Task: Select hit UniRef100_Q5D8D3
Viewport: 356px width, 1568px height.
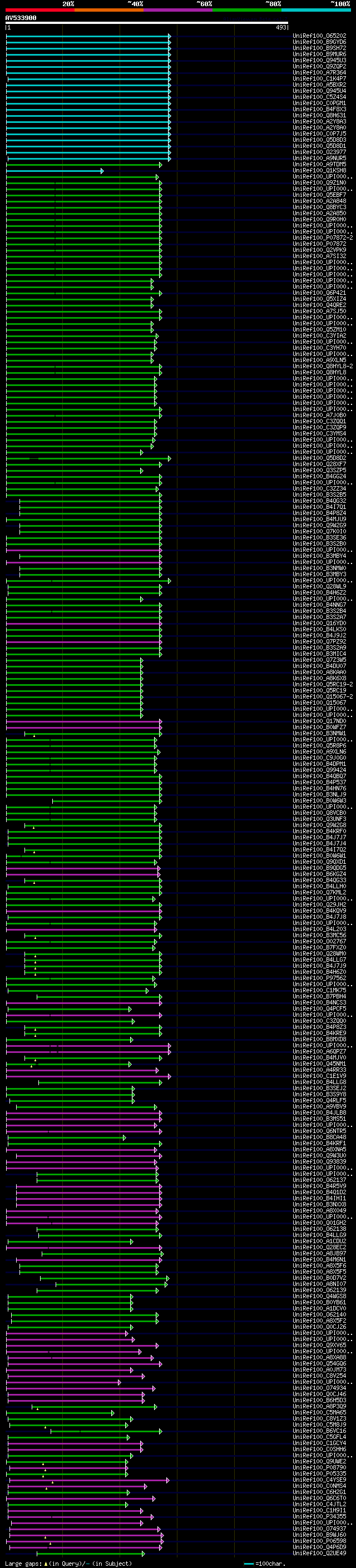Action: point(319,140)
